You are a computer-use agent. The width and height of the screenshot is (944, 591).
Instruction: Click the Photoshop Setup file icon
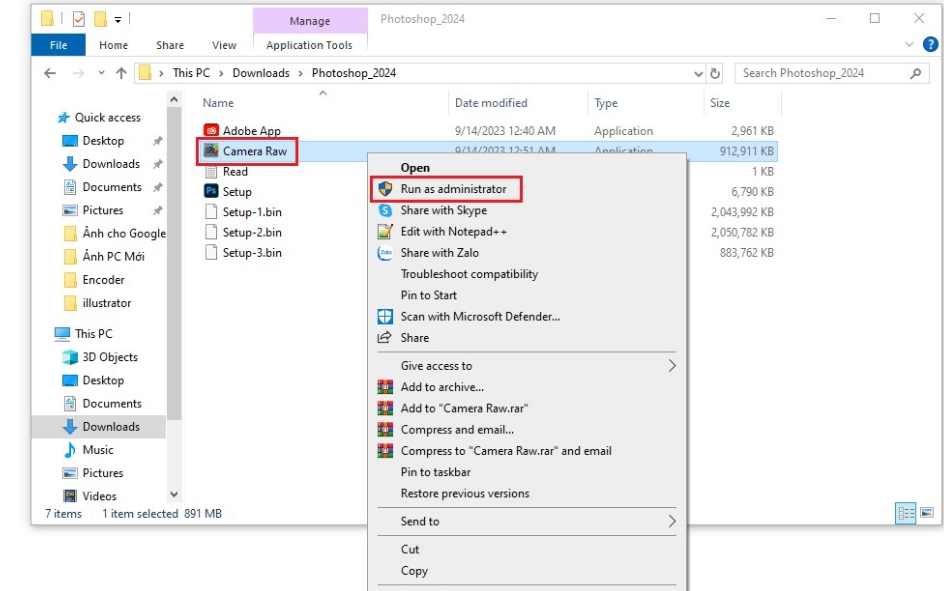[x=211, y=192]
